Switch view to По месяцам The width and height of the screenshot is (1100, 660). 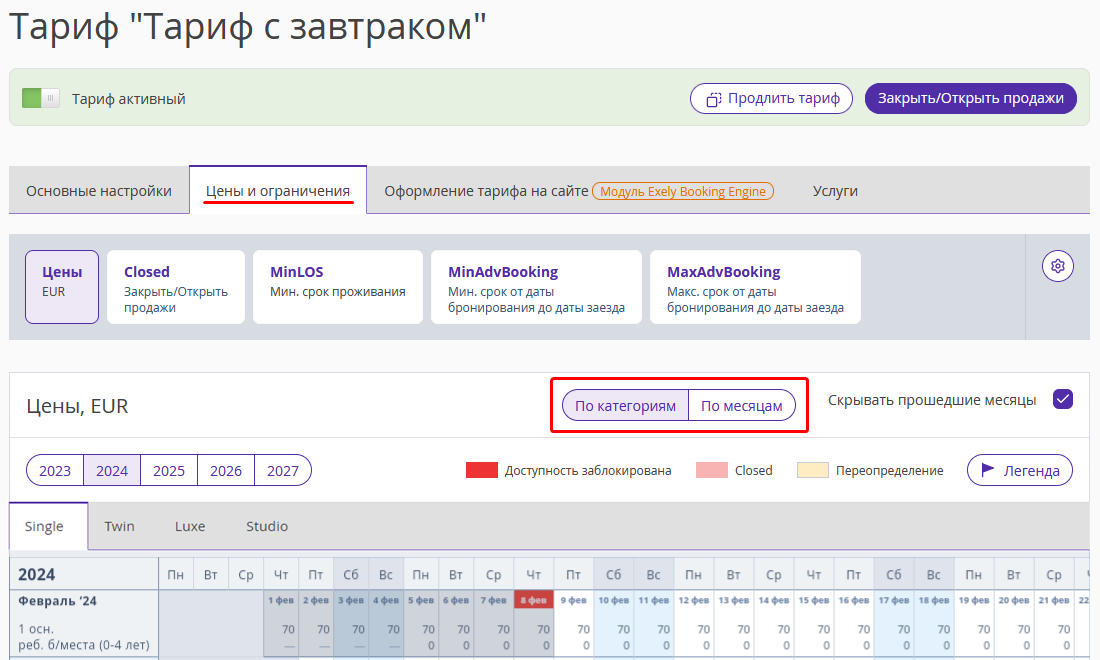pos(742,406)
